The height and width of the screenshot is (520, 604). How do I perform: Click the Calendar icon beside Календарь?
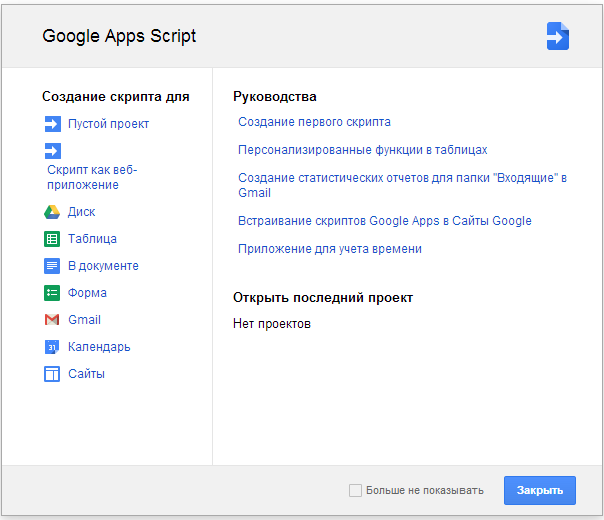tap(52, 347)
